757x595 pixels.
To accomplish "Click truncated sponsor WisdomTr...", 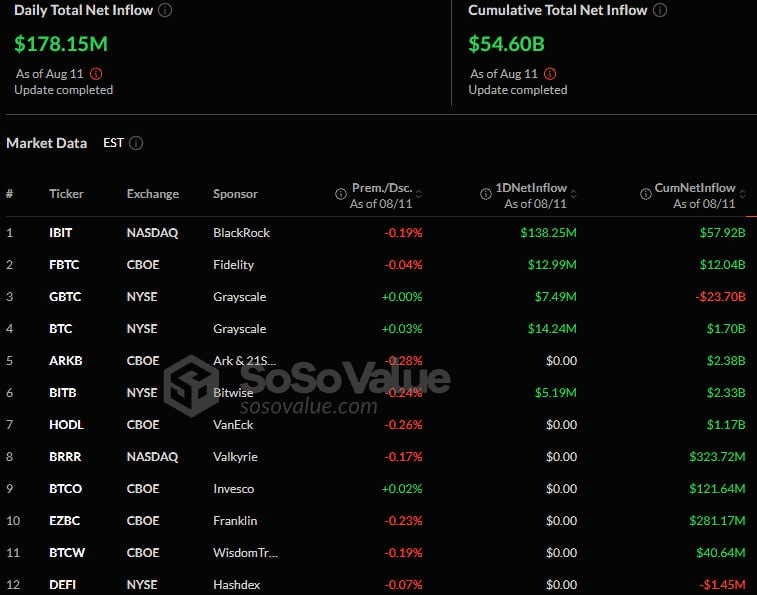I will (x=245, y=552).
